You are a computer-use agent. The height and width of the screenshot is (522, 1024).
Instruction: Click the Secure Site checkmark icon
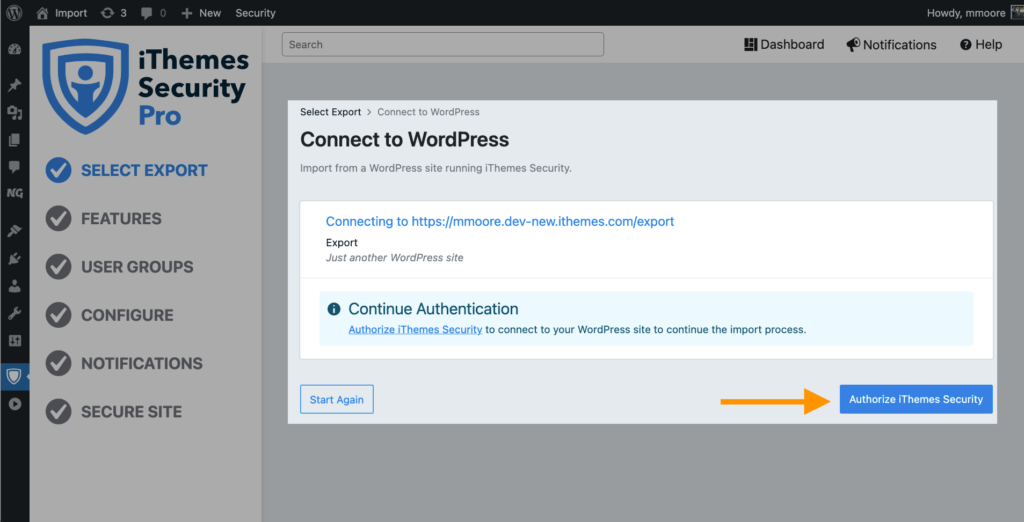coord(58,412)
